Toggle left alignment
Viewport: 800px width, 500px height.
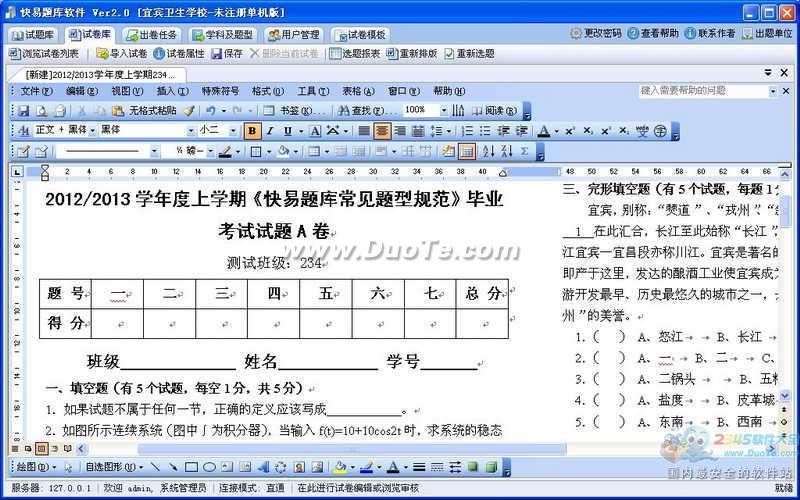pos(364,131)
